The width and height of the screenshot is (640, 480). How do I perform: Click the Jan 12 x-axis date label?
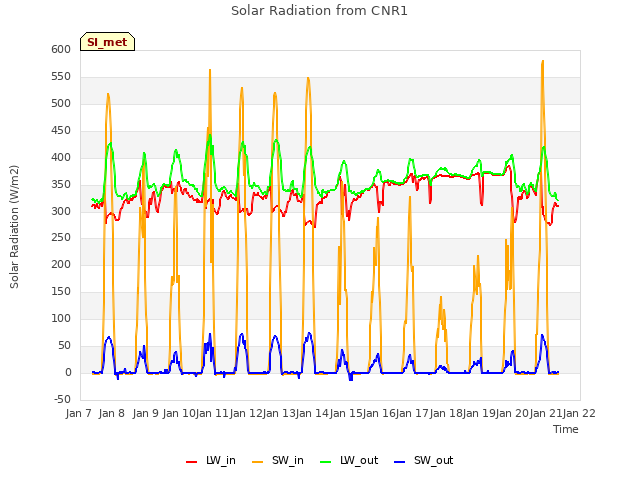click(245, 413)
